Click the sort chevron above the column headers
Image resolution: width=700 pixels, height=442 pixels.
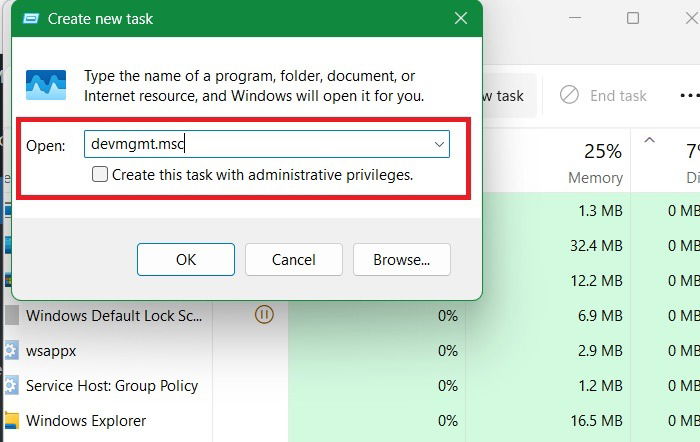[x=649, y=139]
